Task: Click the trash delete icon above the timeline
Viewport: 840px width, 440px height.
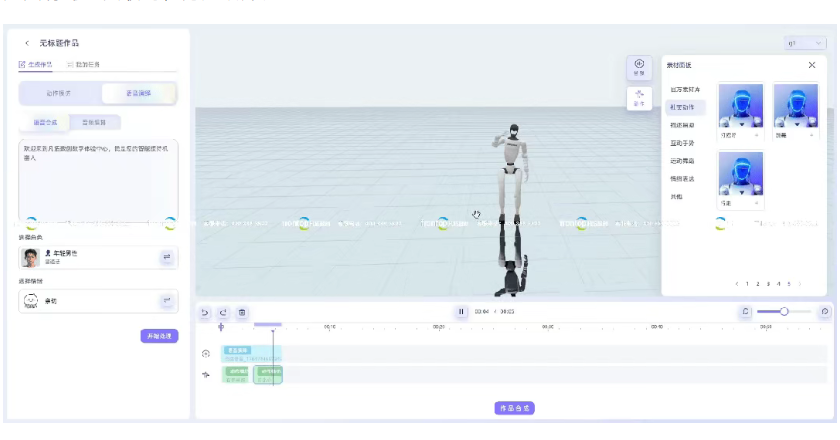Action: (x=241, y=312)
